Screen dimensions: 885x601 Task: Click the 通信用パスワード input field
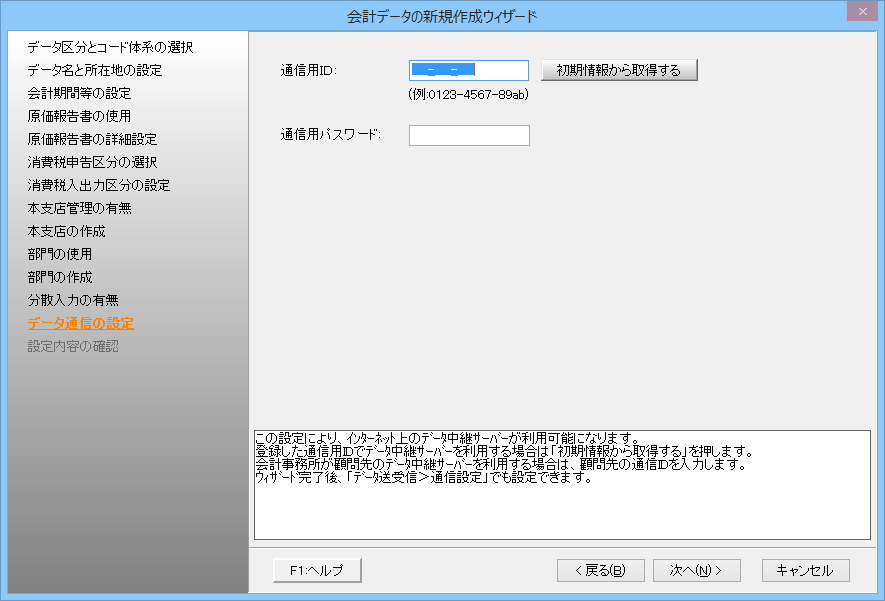pyautogui.click(x=468, y=135)
